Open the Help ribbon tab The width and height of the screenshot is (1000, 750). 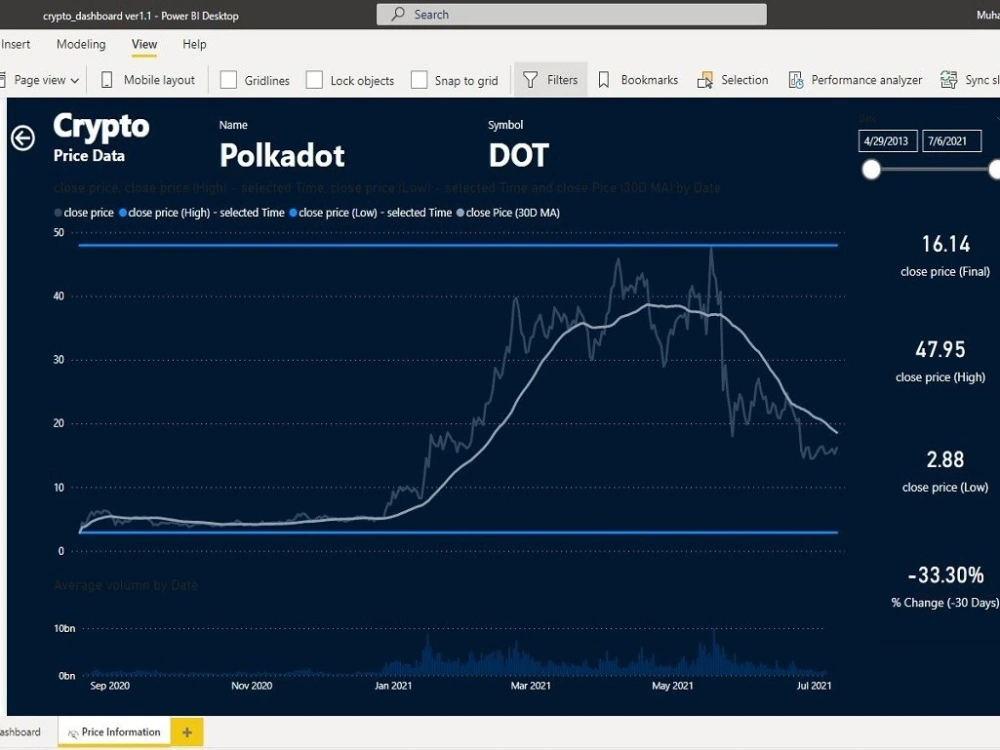(195, 44)
